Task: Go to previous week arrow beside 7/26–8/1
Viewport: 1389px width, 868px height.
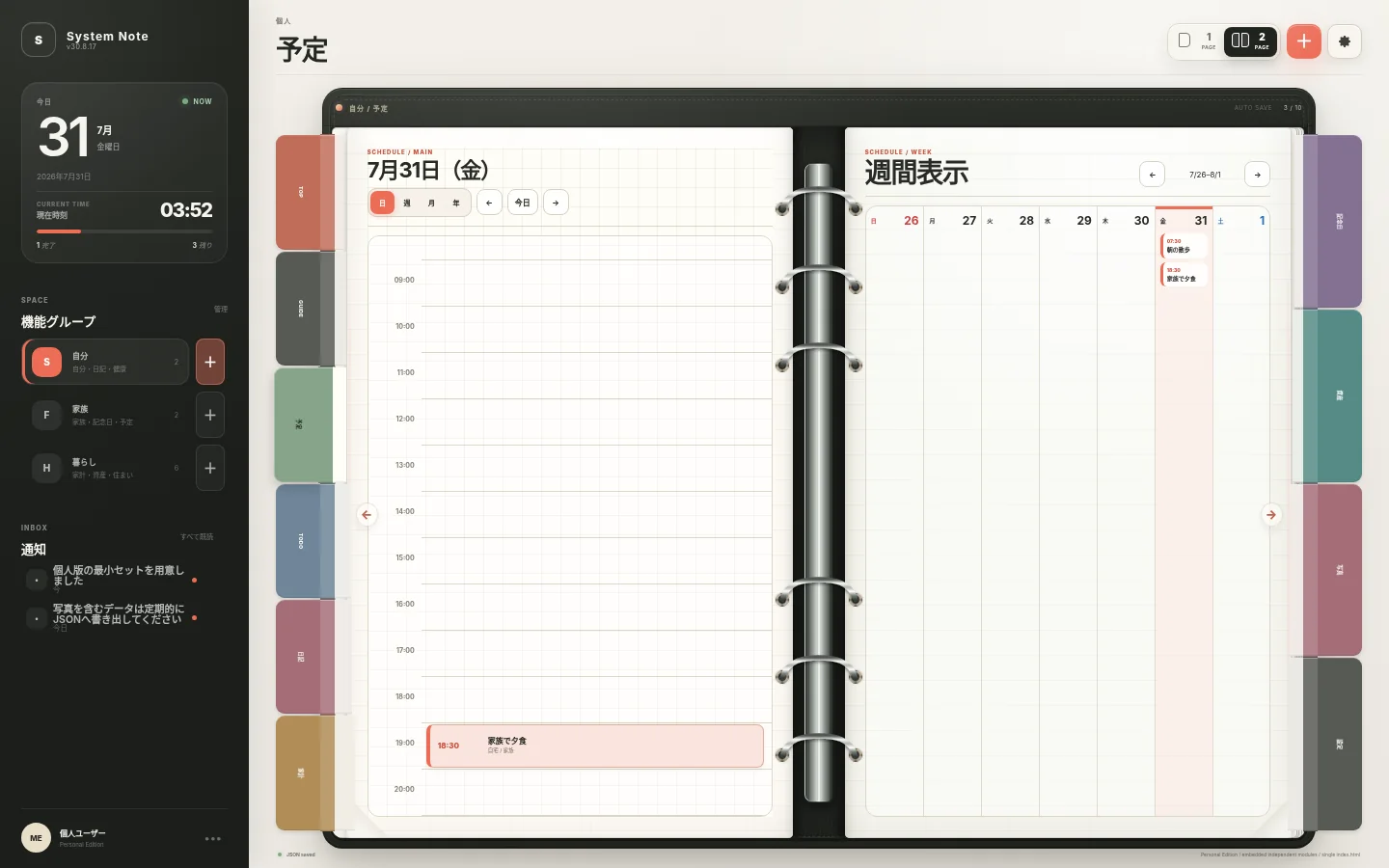Action: click(x=1152, y=175)
